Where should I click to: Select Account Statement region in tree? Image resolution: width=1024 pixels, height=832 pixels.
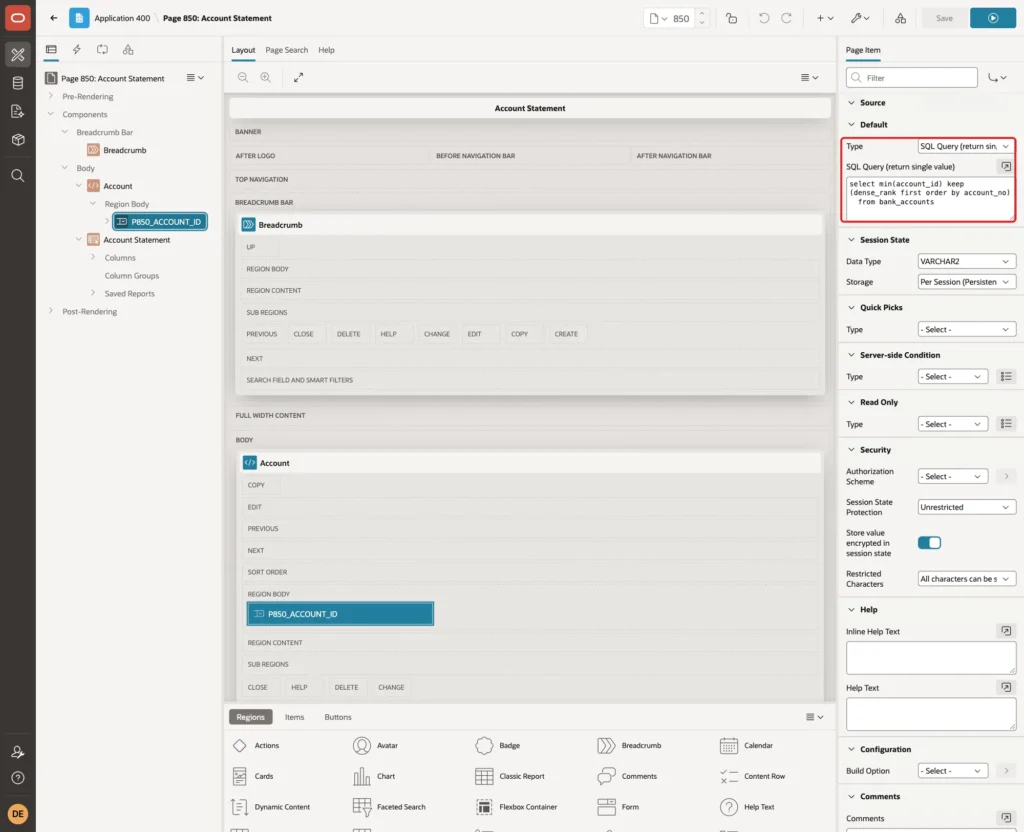136,240
